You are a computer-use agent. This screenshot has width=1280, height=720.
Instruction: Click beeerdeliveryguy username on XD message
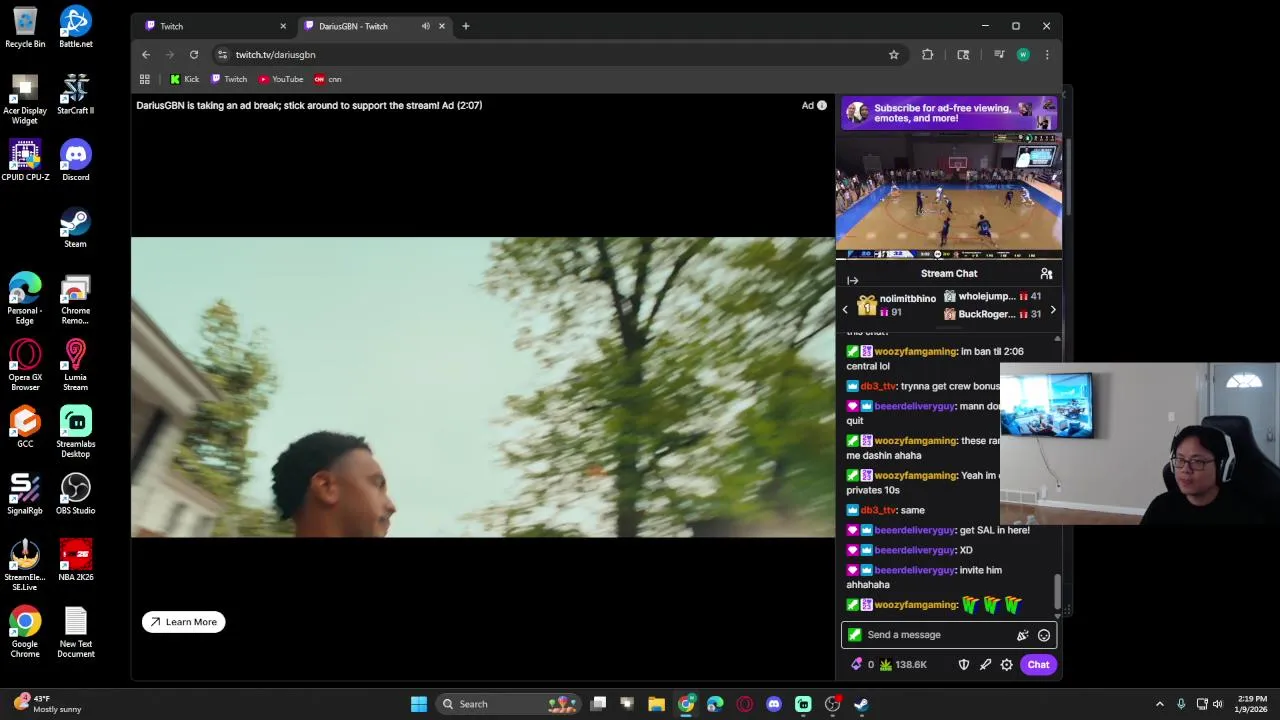(x=914, y=550)
